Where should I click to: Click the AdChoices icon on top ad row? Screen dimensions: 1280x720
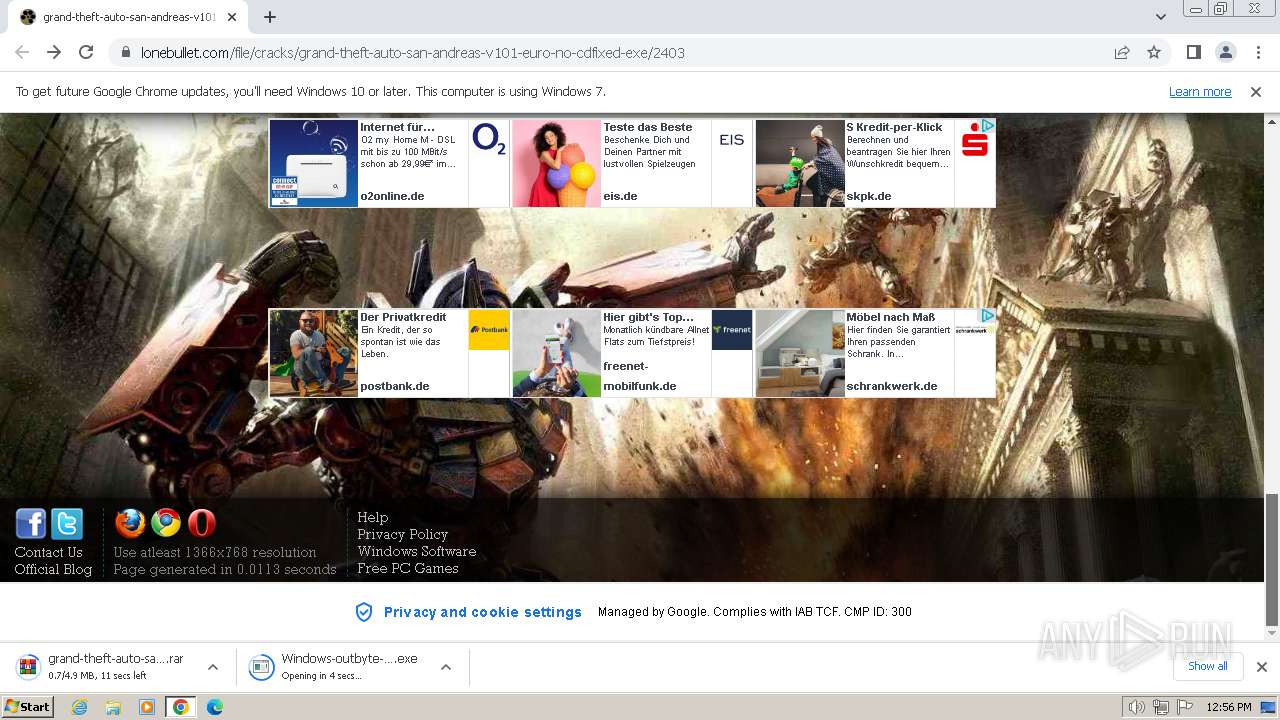[987, 126]
